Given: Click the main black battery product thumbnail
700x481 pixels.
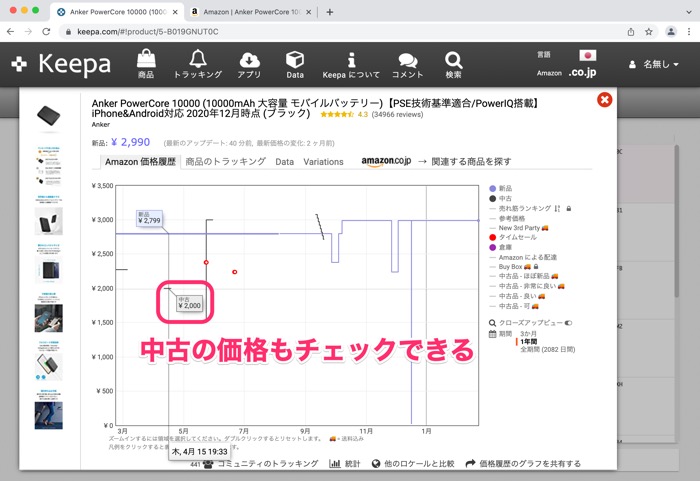Looking at the screenshot, I should 49,116.
